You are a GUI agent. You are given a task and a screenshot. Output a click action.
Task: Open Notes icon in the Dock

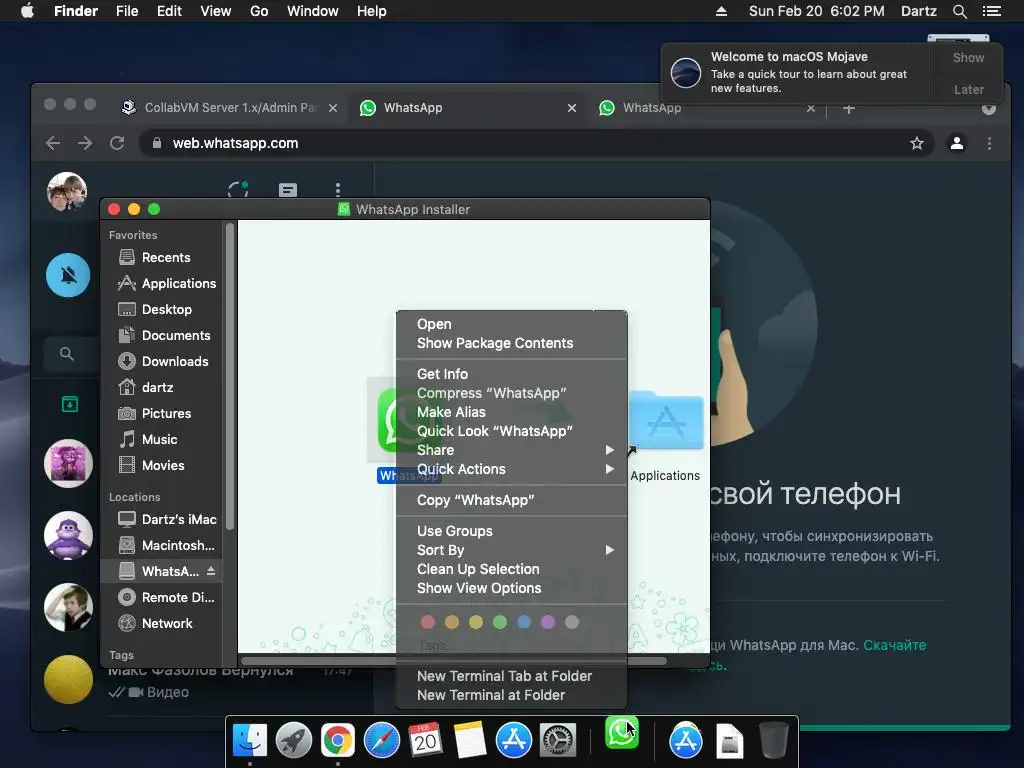click(x=470, y=741)
